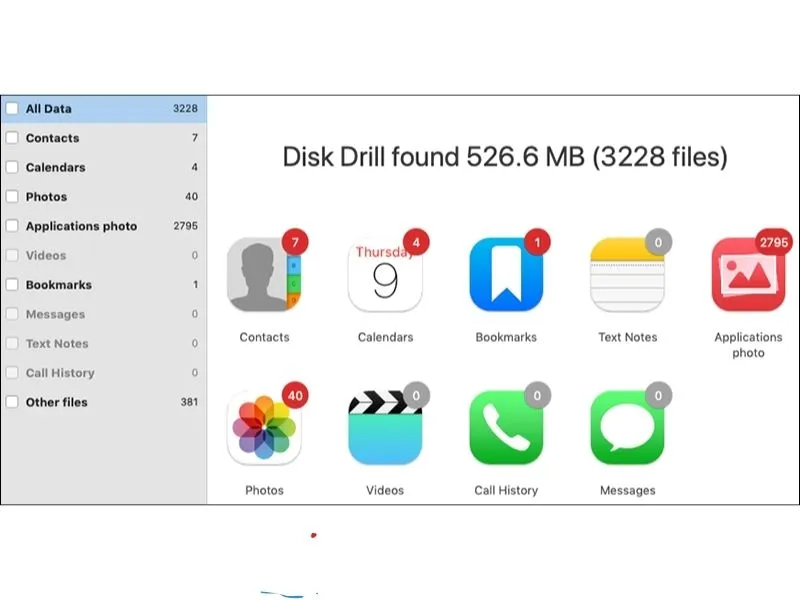Click the gray 0 badge on Messages
The height and width of the screenshot is (600, 800).
(x=658, y=395)
